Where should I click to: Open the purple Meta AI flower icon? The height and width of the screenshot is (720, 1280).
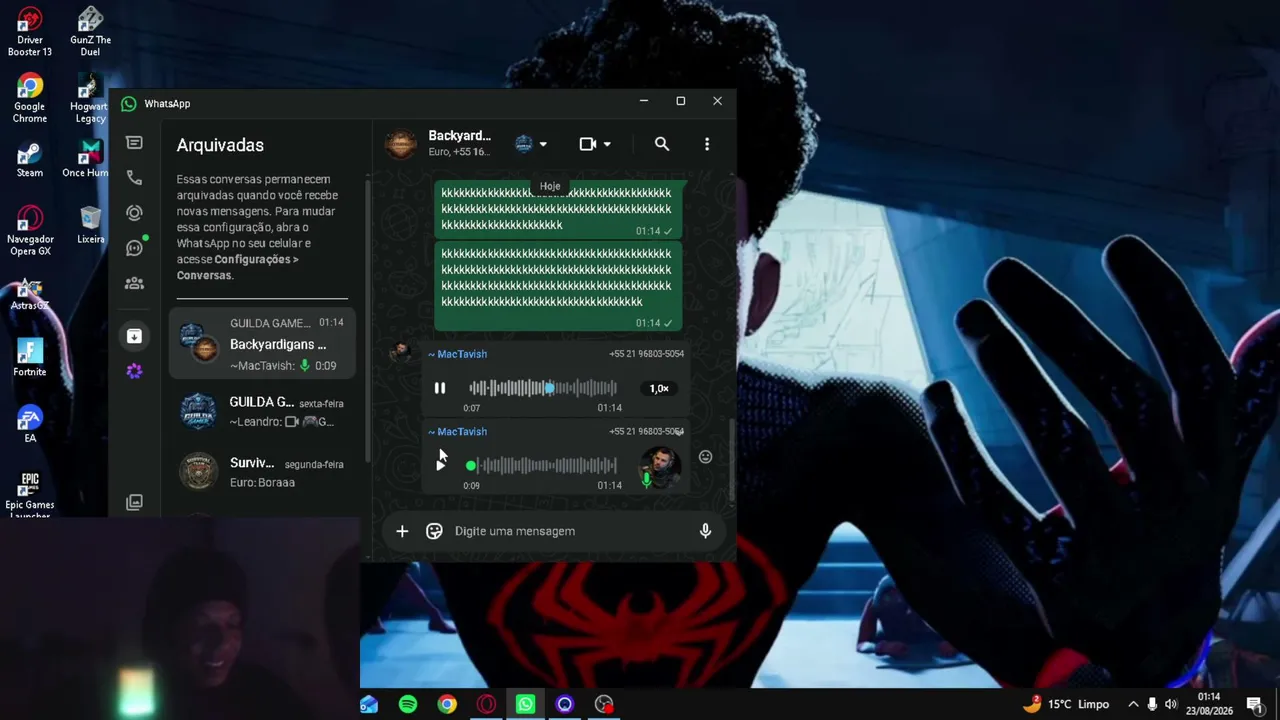(x=134, y=371)
